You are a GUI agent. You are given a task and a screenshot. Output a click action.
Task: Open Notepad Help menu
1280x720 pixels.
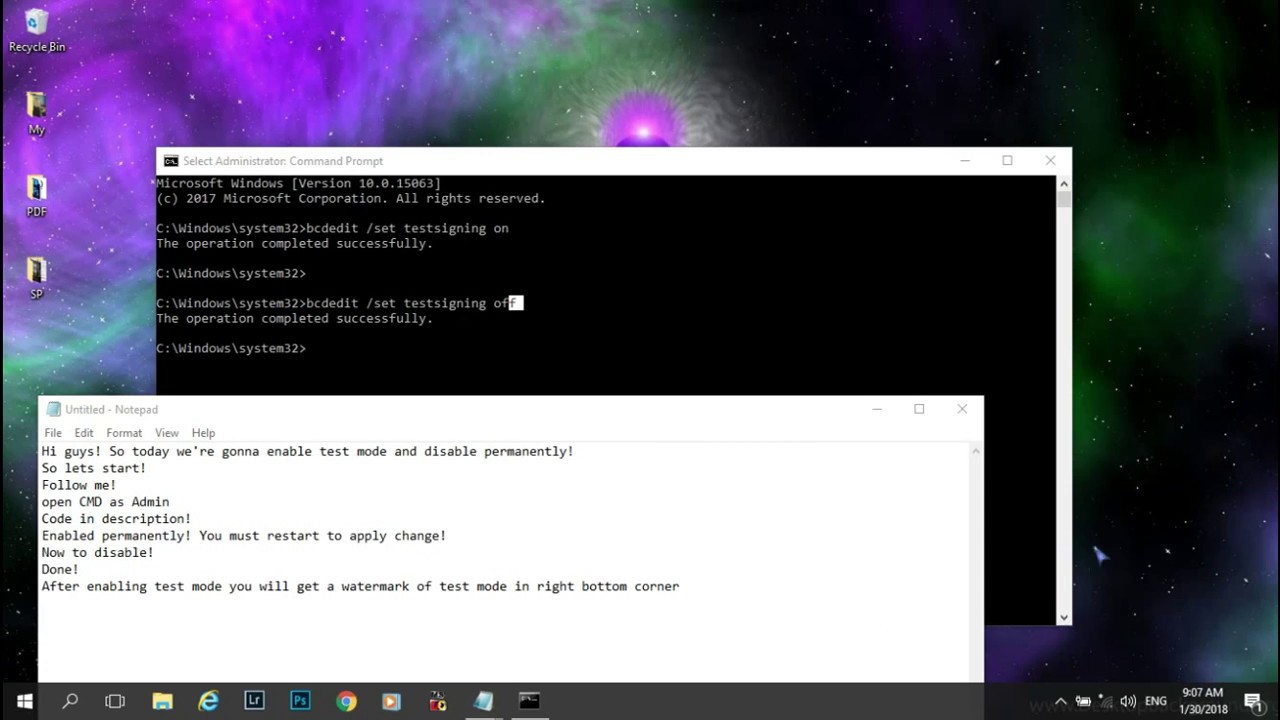203,433
